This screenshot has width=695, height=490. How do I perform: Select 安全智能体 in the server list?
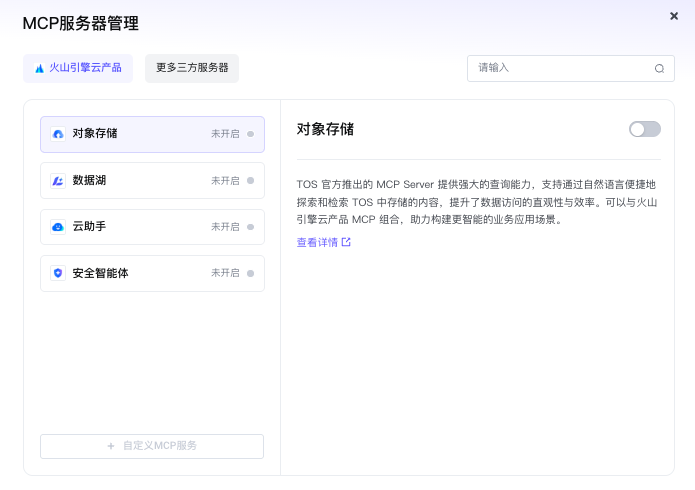[152, 273]
